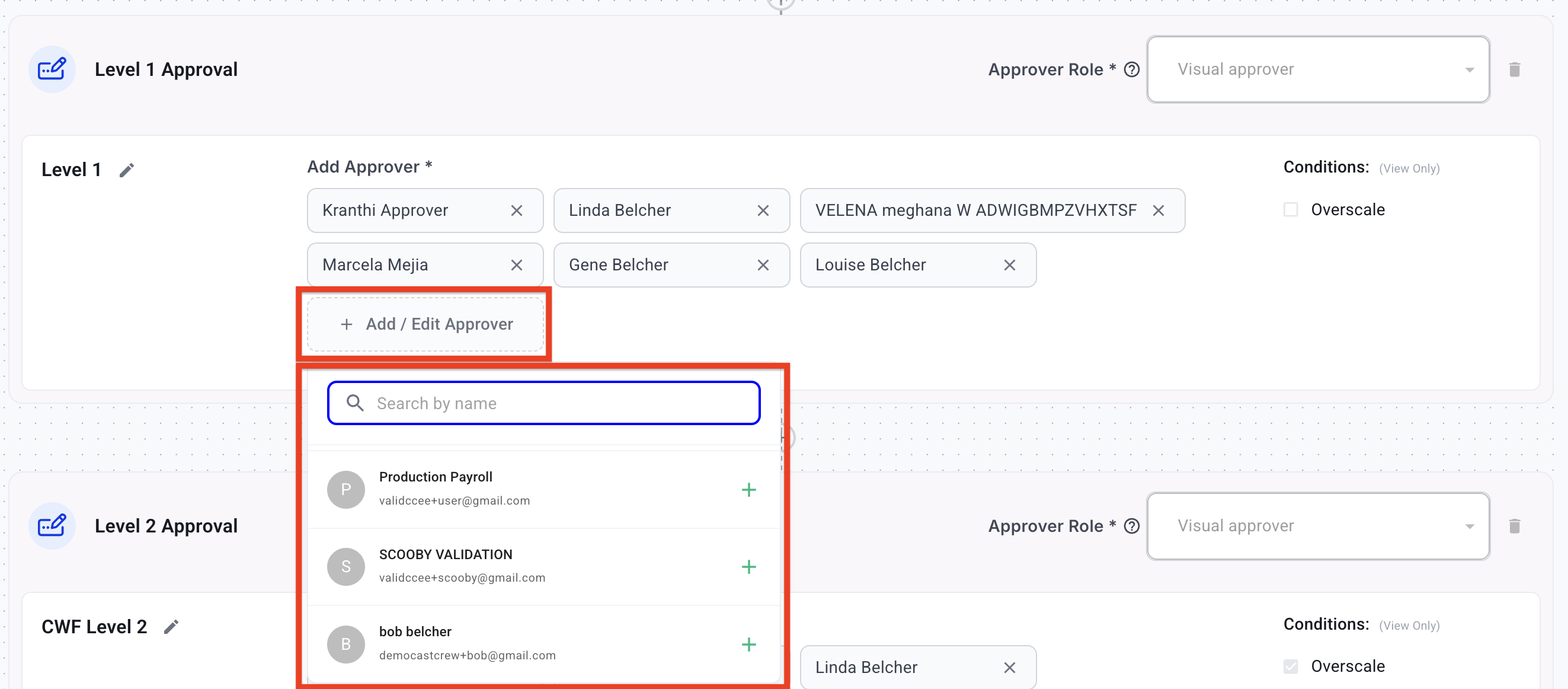Viewport: 1568px width, 689px height.
Task: Toggle the Level 1 Overscale checkbox
Action: click(x=1291, y=209)
